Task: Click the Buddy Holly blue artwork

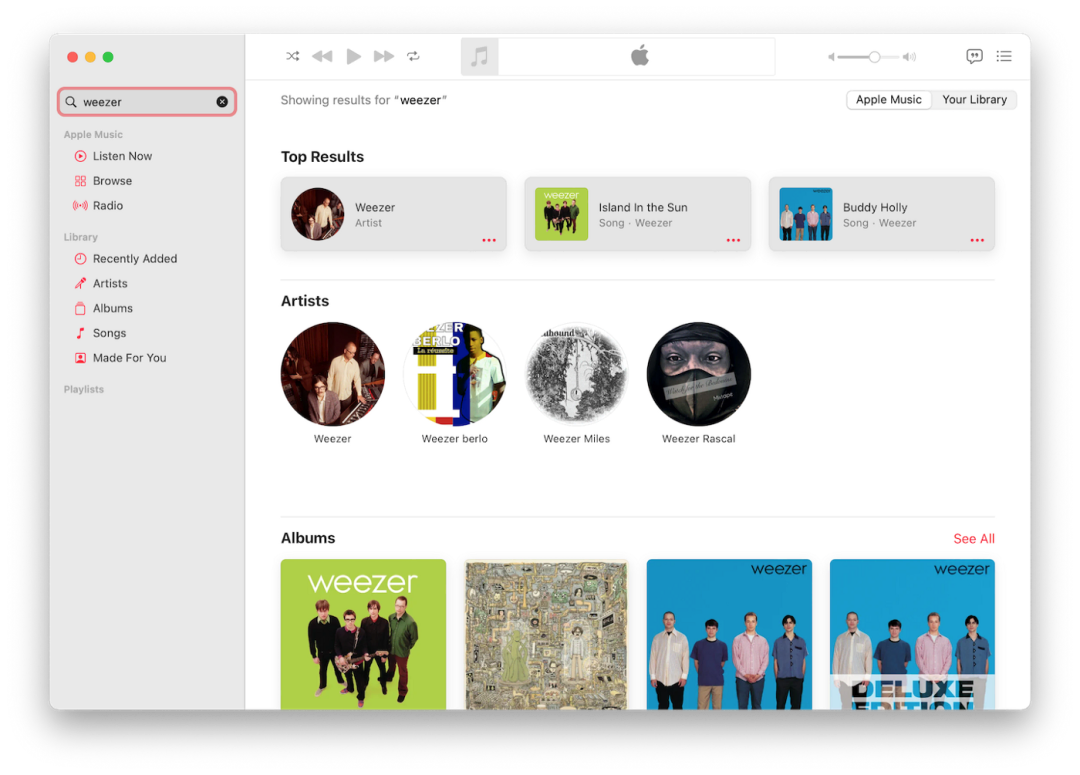Action: pos(806,214)
